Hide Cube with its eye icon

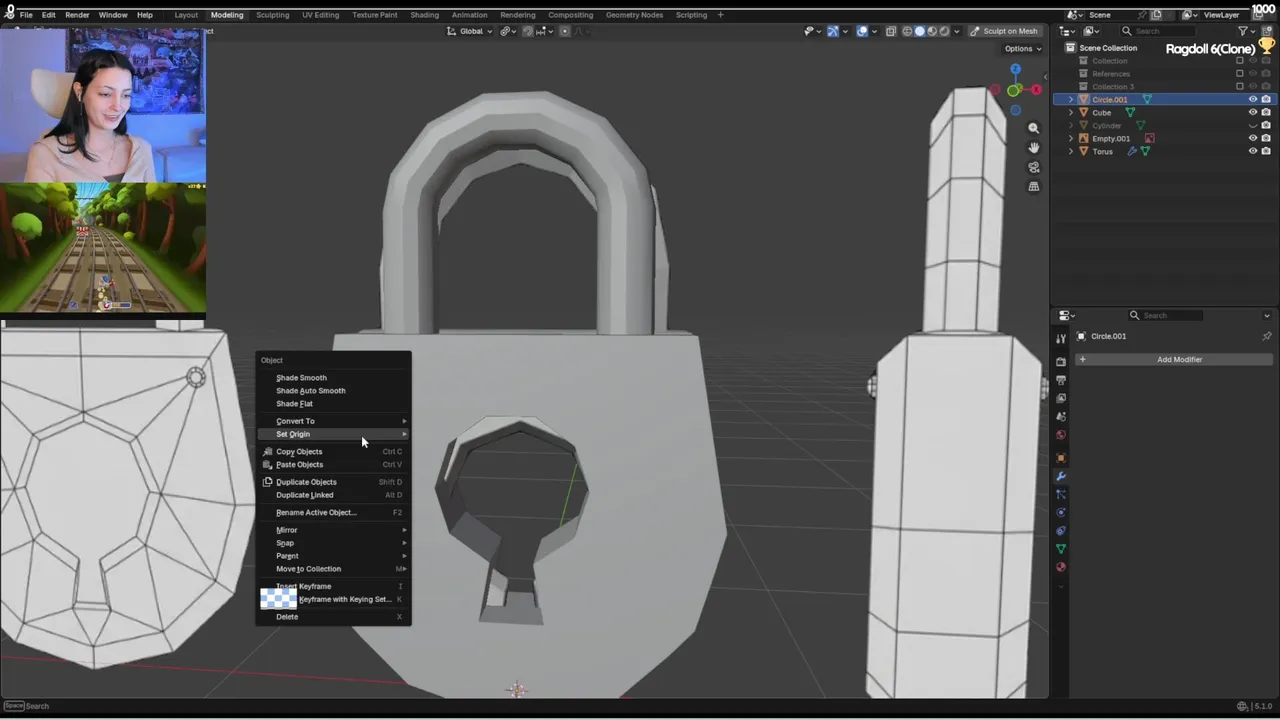point(1252,112)
